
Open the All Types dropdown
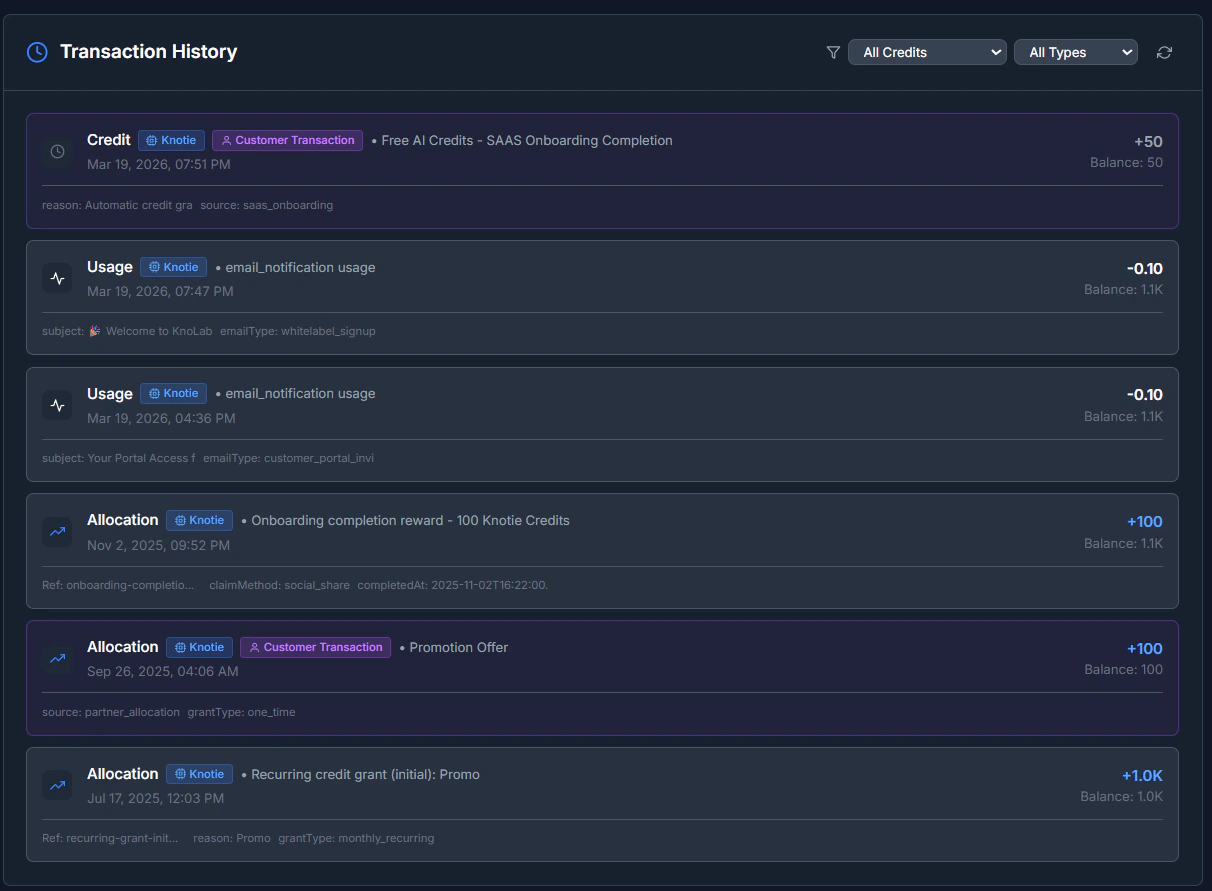(1075, 52)
